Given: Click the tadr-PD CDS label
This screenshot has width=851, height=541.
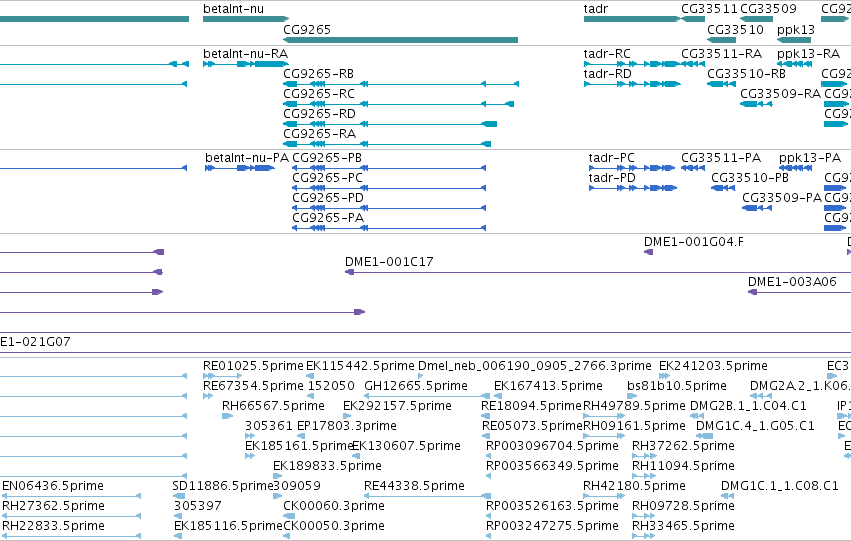Looking at the screenshot, I should pos(612,178).
